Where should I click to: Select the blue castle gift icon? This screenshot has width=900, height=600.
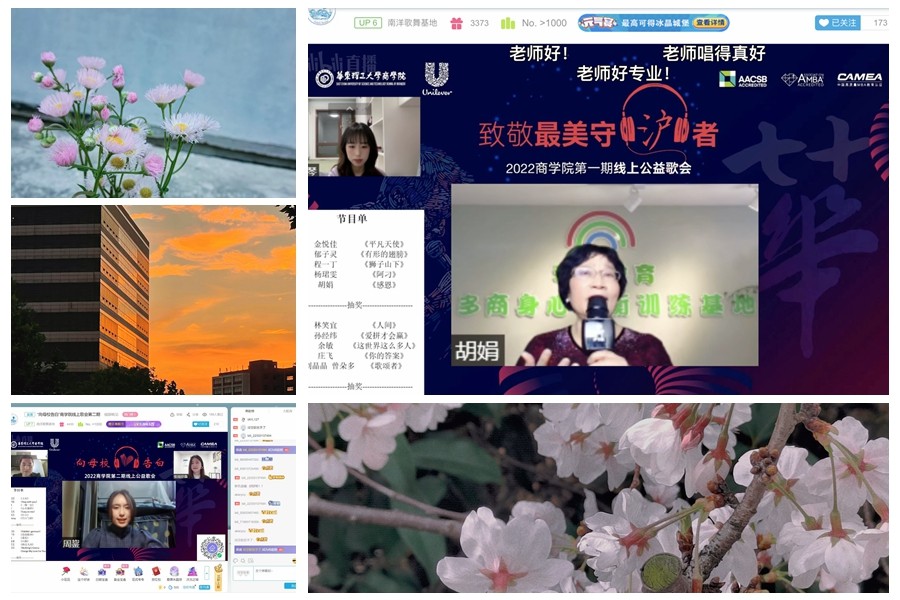(x=138, y=571)
